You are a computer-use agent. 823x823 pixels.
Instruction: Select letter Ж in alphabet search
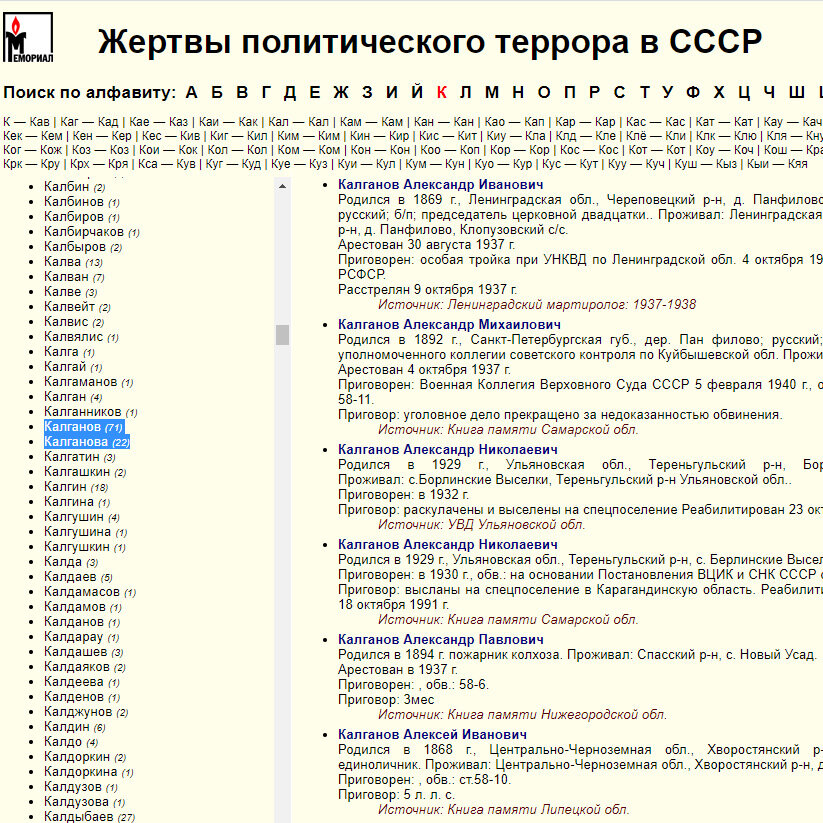point(341,92)
